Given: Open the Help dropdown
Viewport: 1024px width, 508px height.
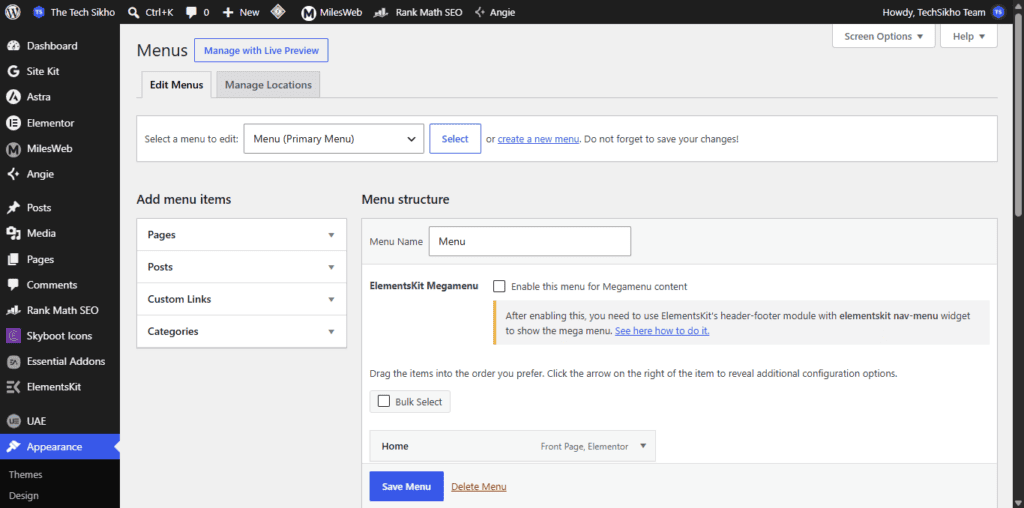Looking at the screenshot, I should (x=968, y=36).
